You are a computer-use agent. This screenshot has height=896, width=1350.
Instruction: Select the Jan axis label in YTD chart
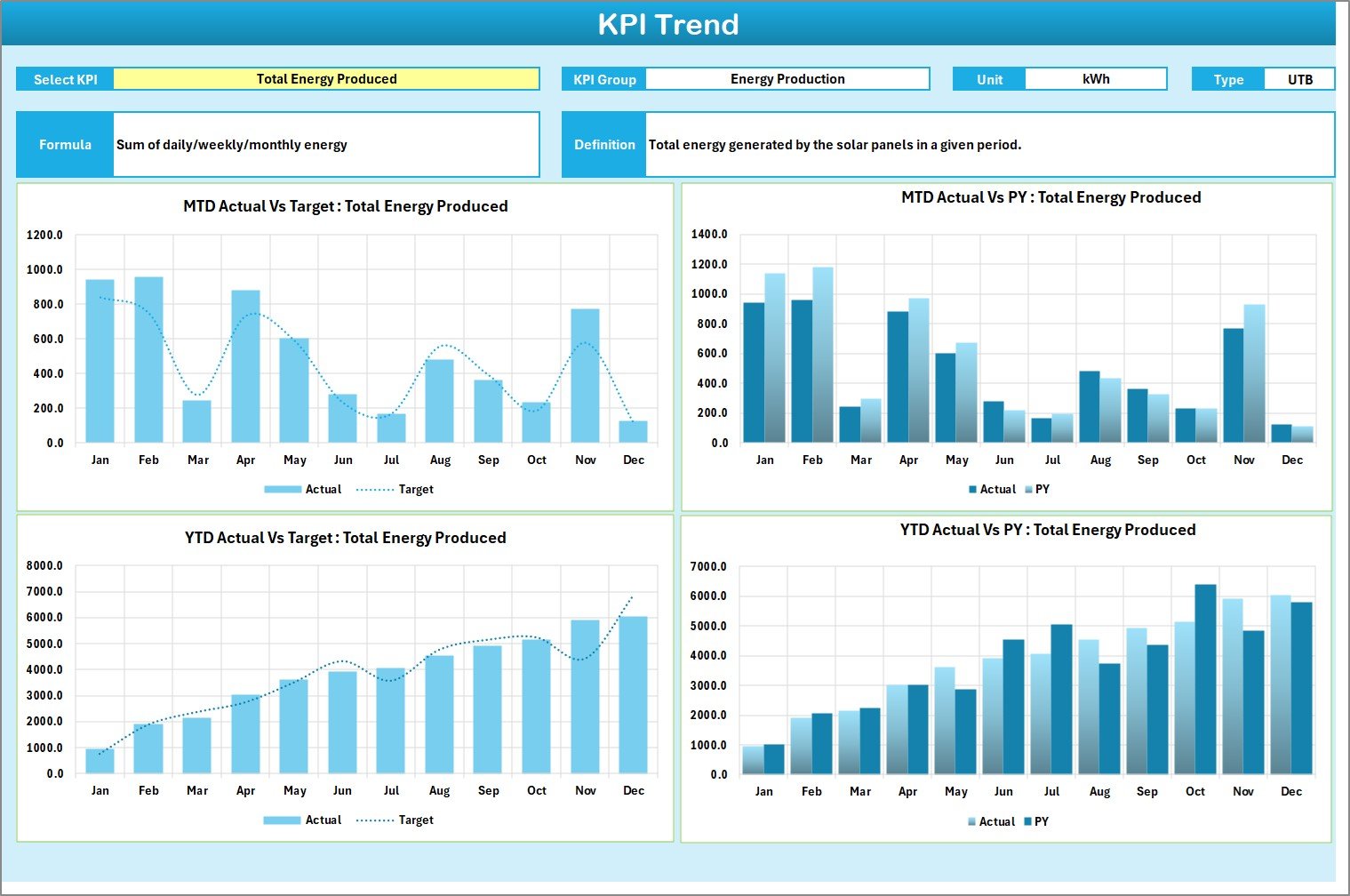point(100,789)
